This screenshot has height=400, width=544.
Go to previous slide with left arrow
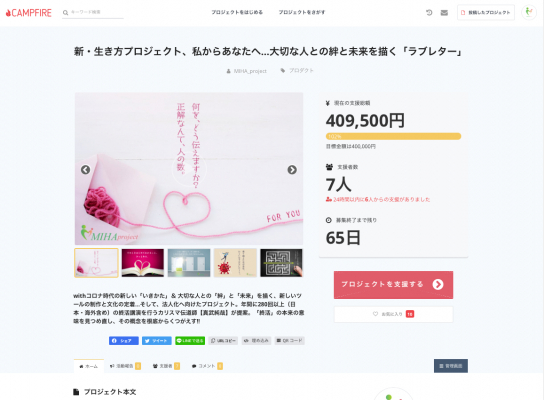tap(85, 170)
